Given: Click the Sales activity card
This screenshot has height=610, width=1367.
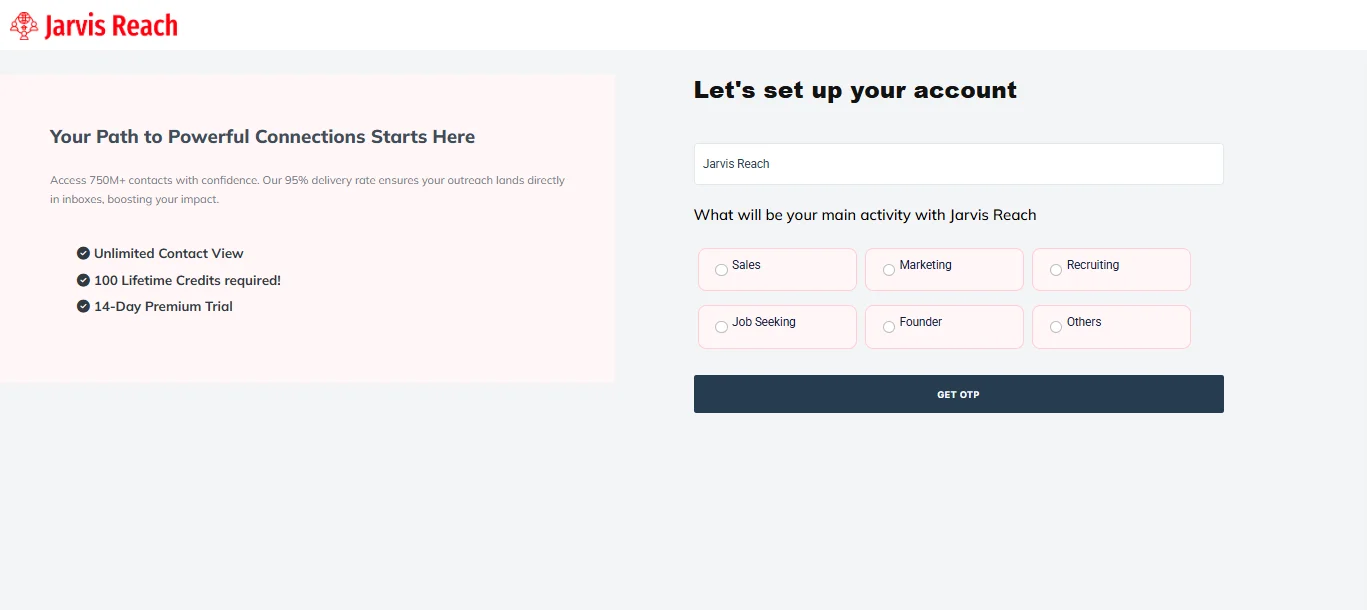Looking at the screenshot, I should tap(777, 269).
